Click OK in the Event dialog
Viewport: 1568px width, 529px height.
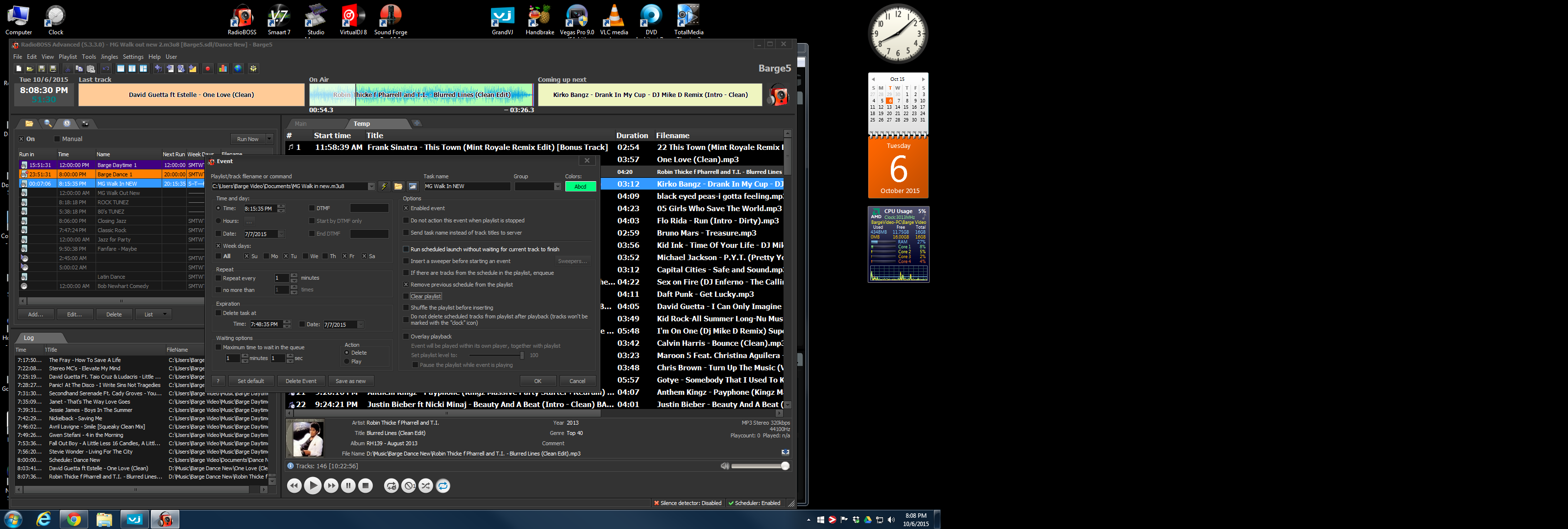pyautogui.click(x=538, y=381)
